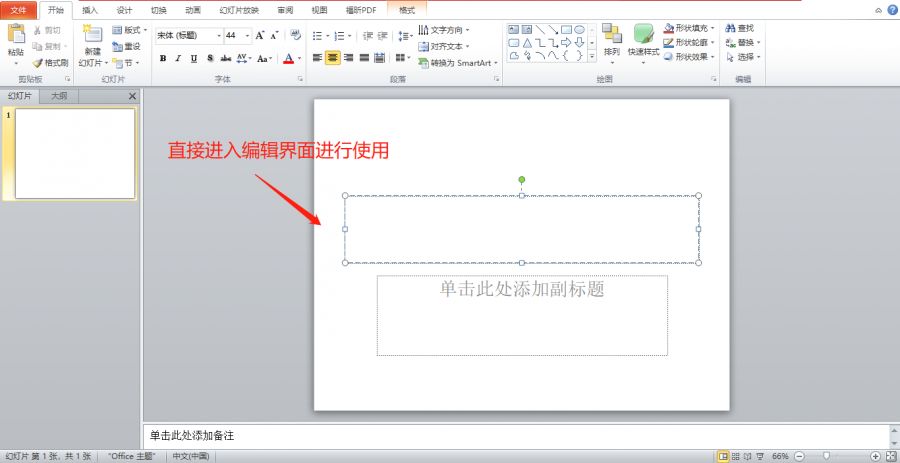Increase font size with the large A button
900x463 pixels.
[x=260, y=36]
